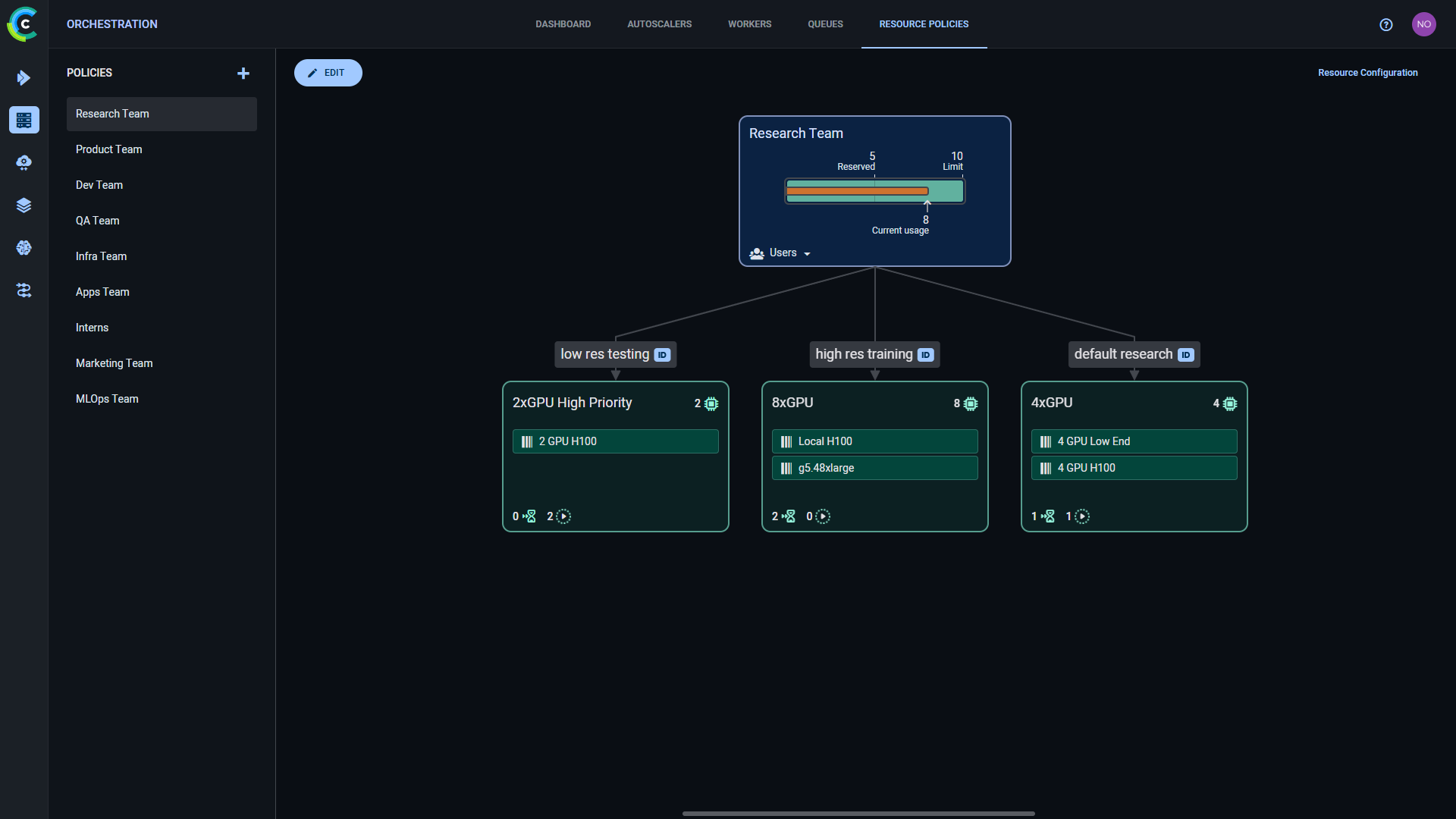The height and width of the screenshot is (819, 1456).
Task: Switch to the Workers tab
Action: point(749,24)
